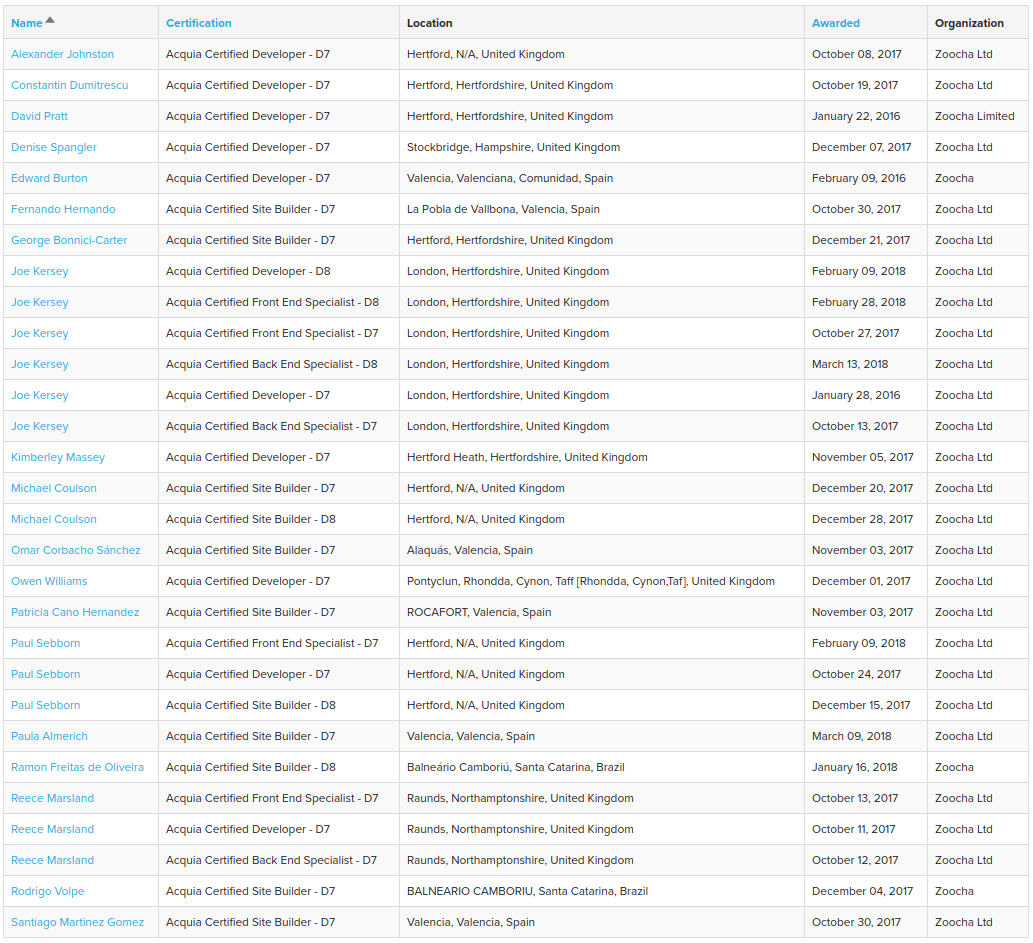Screen dimensions: 1033x943
Task: Open Rodrigo Volpe's profile link
Action: [47, 890]
